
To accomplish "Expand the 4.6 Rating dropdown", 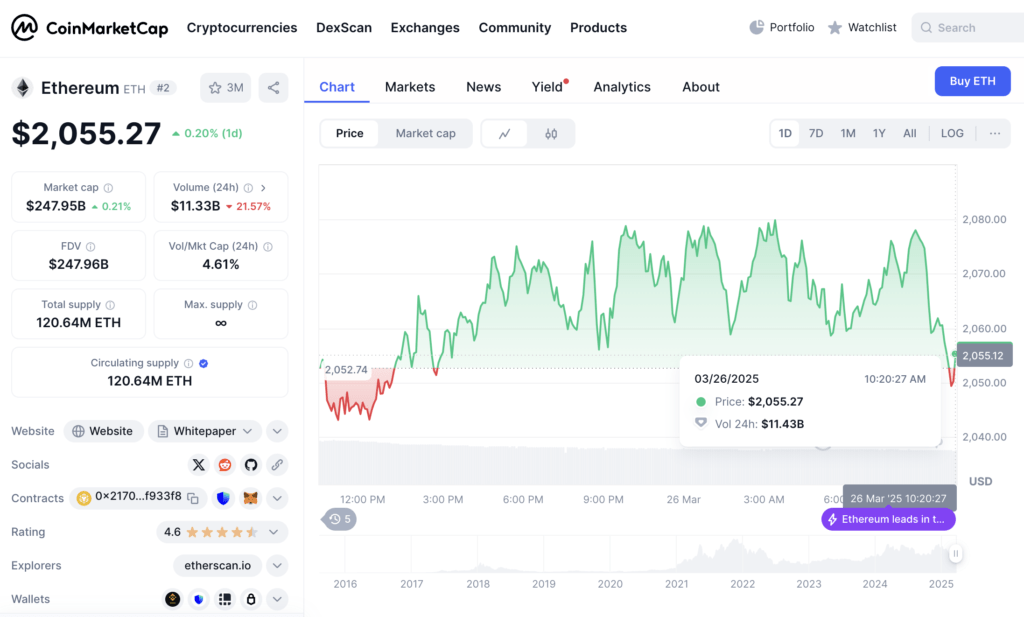I will point(222,532).
